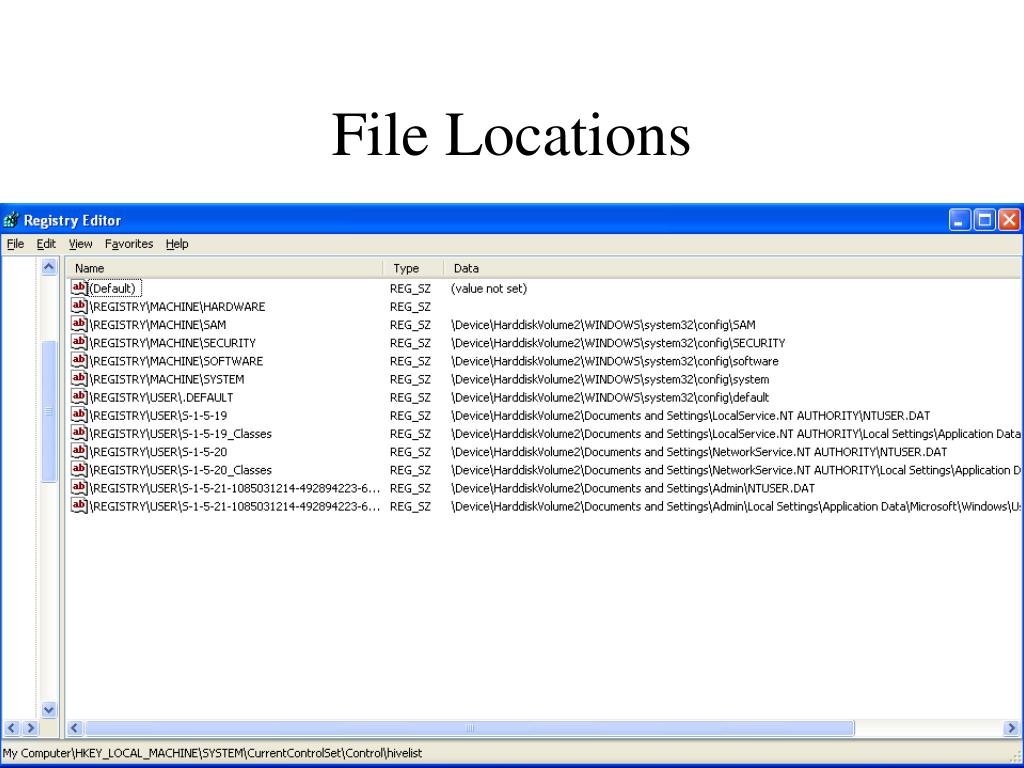
Task: Click string icon for \REGISTRY\MACHINE\SYSTEM
Action: [x=79, y=379]
